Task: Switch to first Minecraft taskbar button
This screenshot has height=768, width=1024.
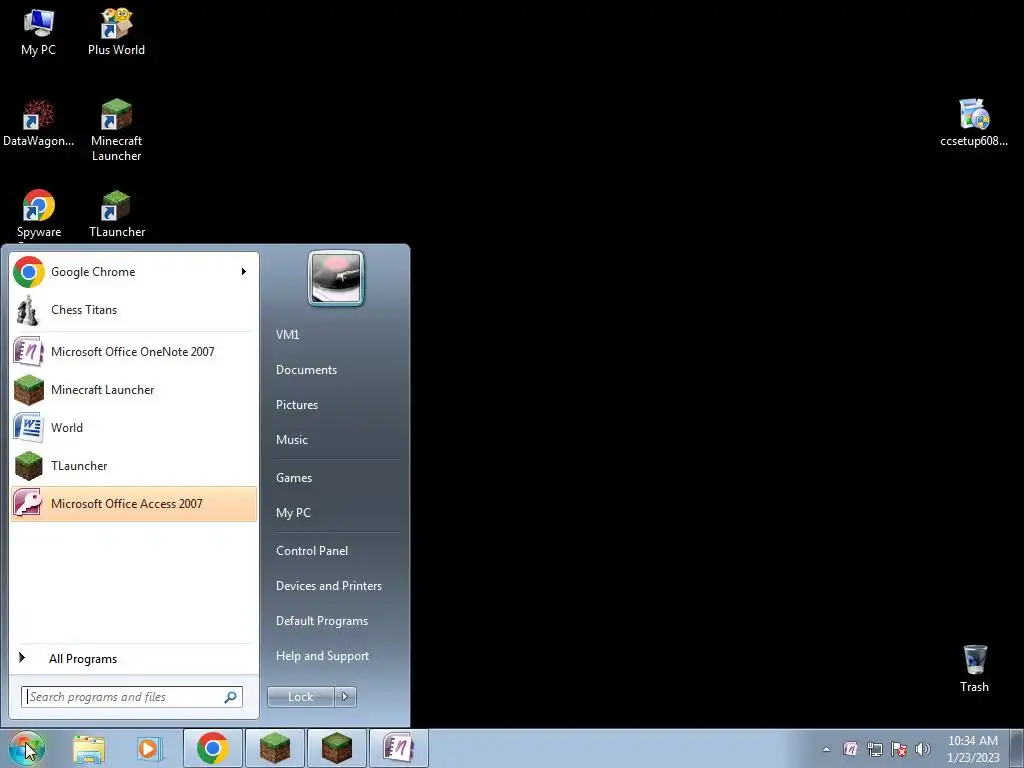Action: pyautogui.click(x=274, y=748)
